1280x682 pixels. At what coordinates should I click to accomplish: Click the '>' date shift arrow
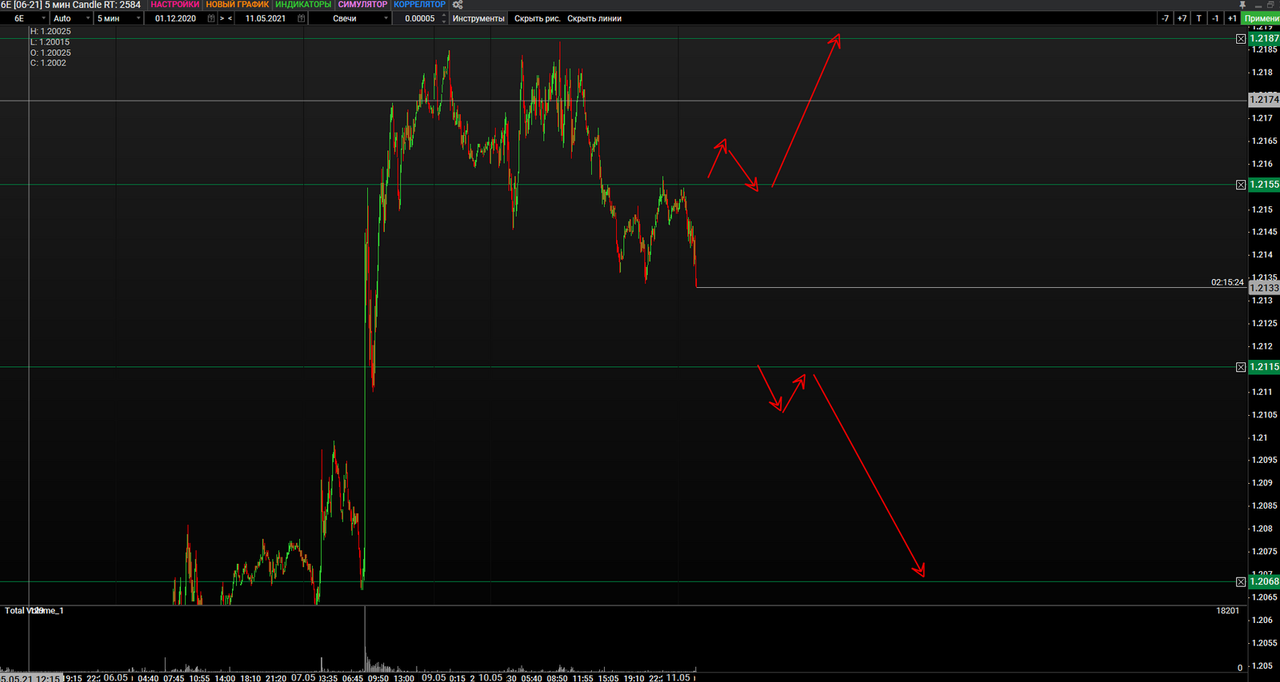222,18
